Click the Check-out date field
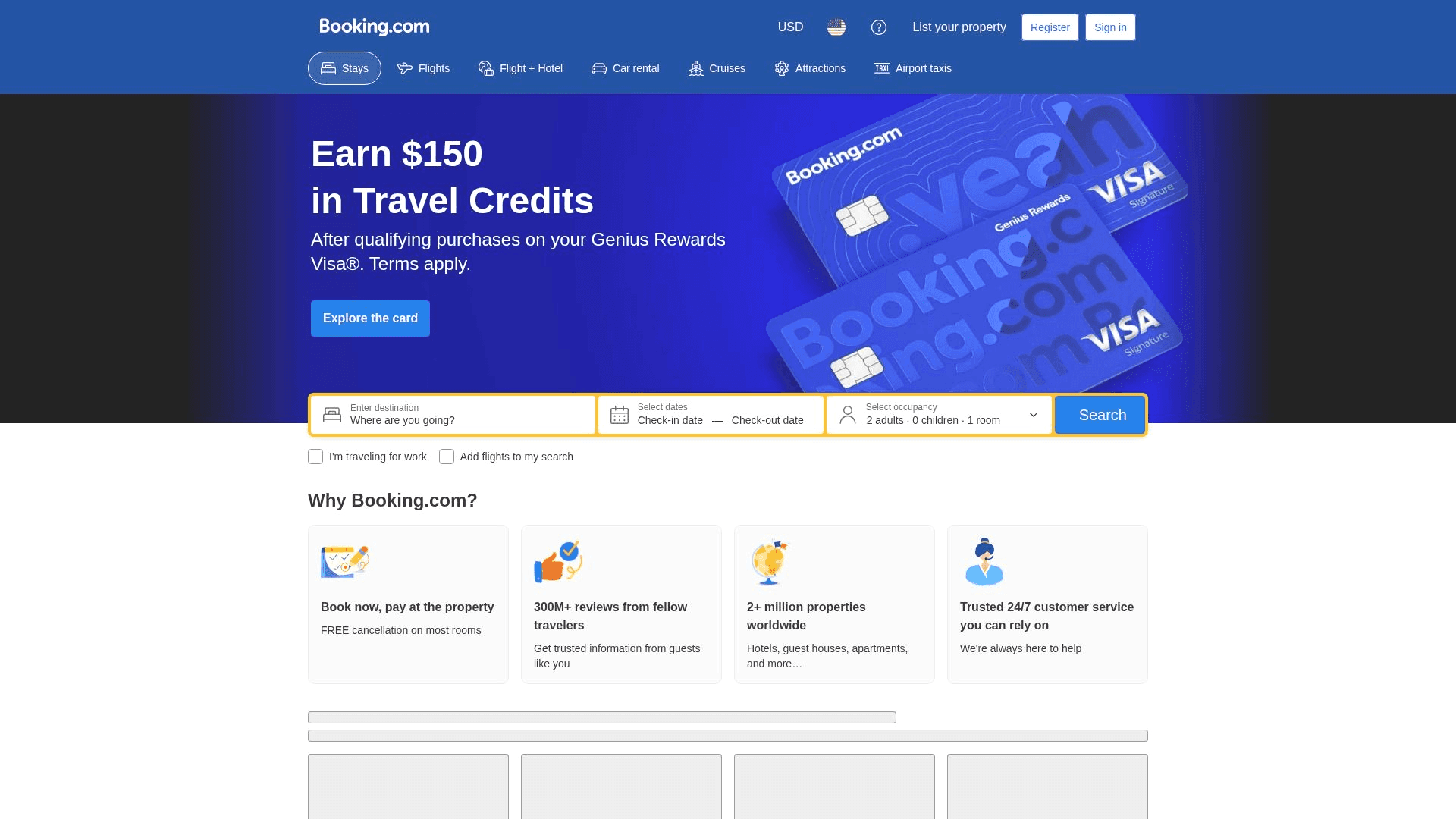This screenshot has height=819, width=1456. [x=767, y=420]
